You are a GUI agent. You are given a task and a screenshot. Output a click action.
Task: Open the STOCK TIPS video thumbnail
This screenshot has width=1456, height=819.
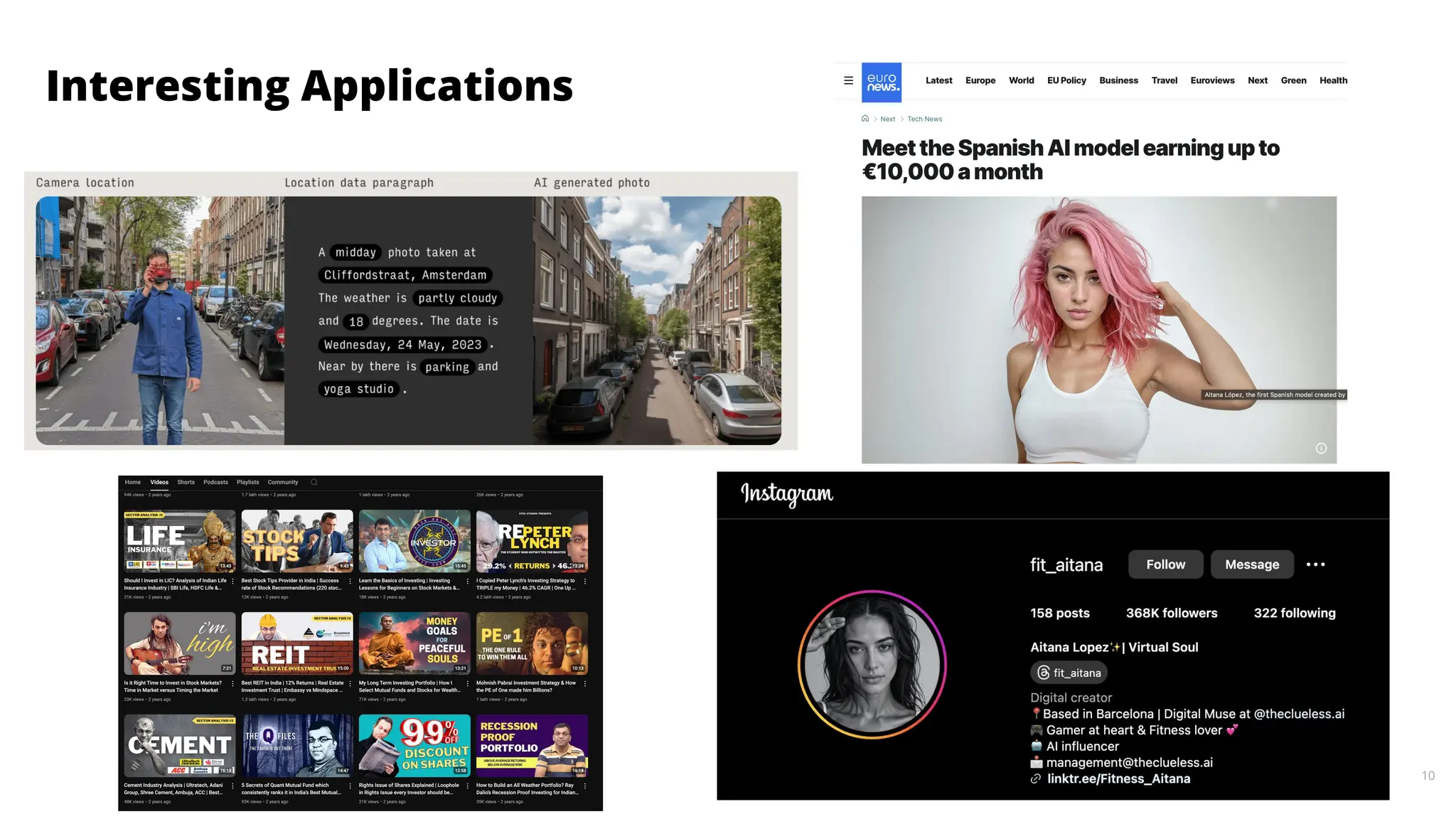click(x=297, y=541)
